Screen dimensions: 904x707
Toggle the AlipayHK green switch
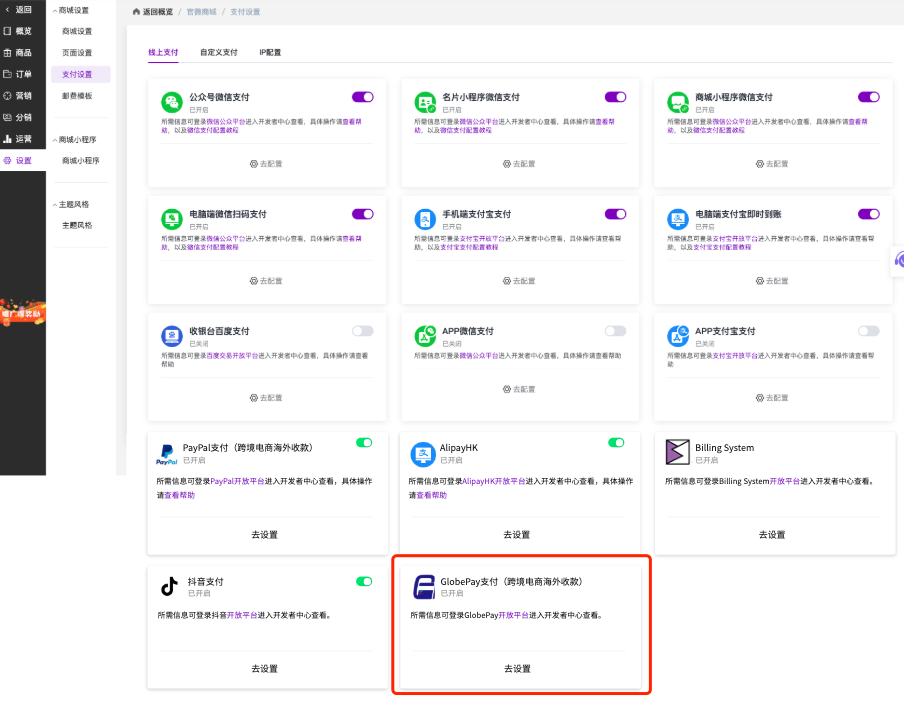pos(616,443)
